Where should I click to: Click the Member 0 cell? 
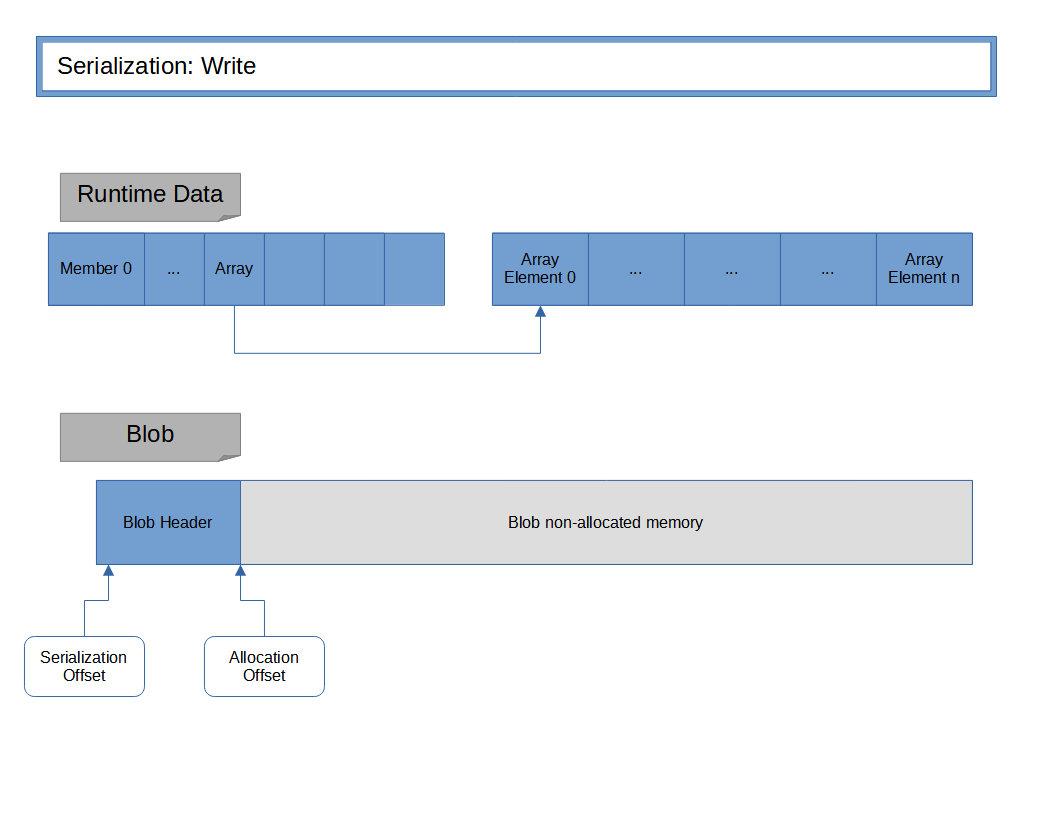click(96, 269)
